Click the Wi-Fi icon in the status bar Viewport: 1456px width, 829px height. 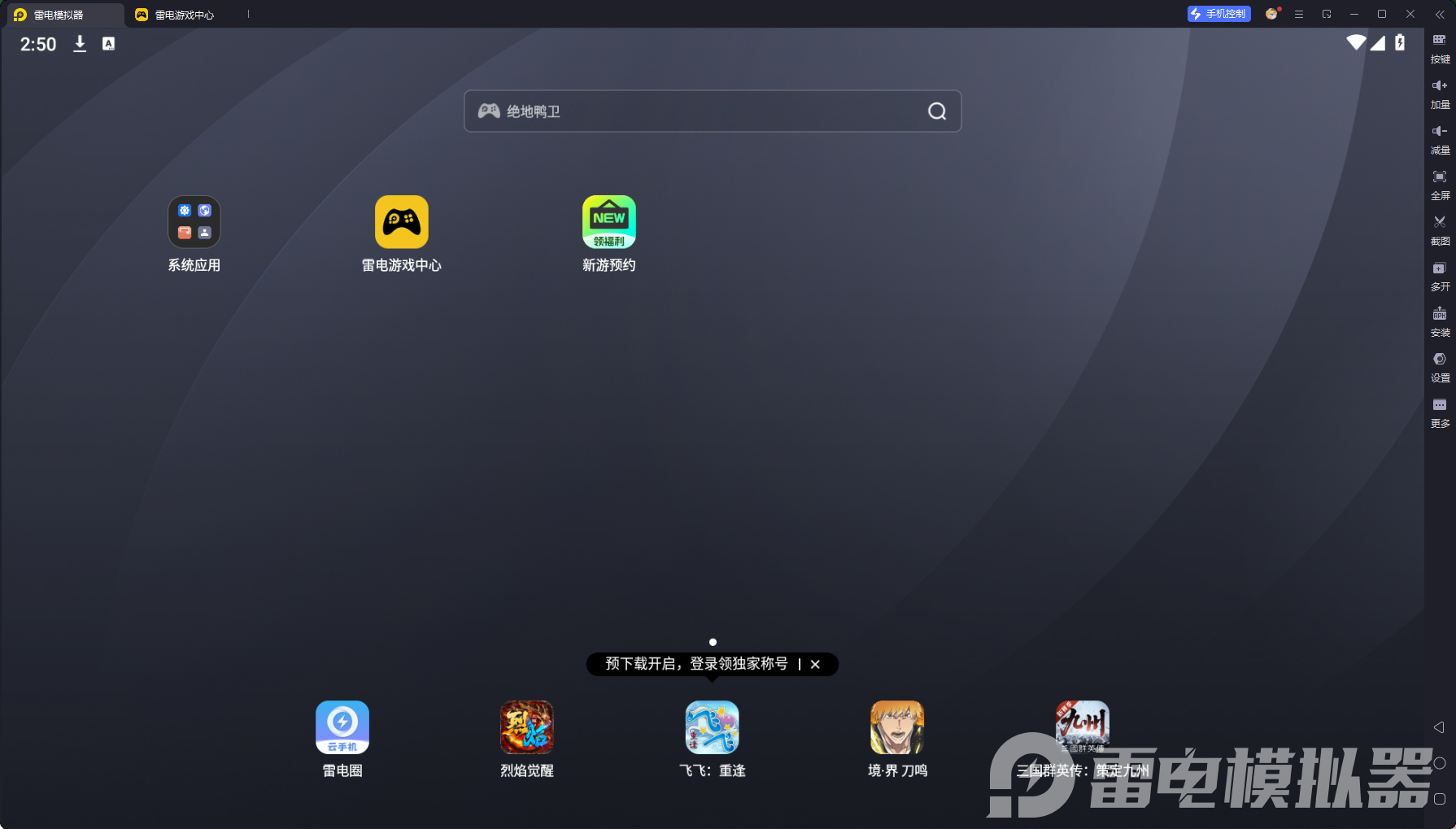click(x=1356, y=42)
